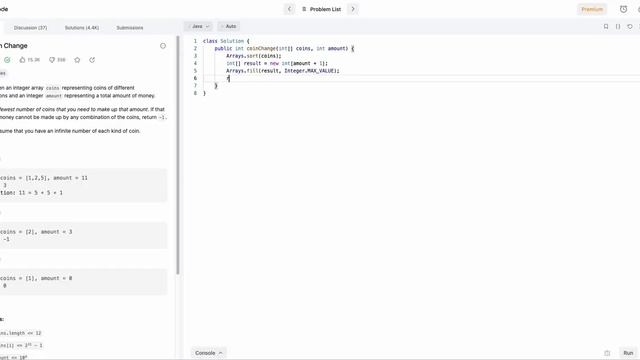Image resolution: width=640 pixels, height=360 pixels.
Task: Expand the Console panel
Action: pyautogui.click(x=209, y=353)
